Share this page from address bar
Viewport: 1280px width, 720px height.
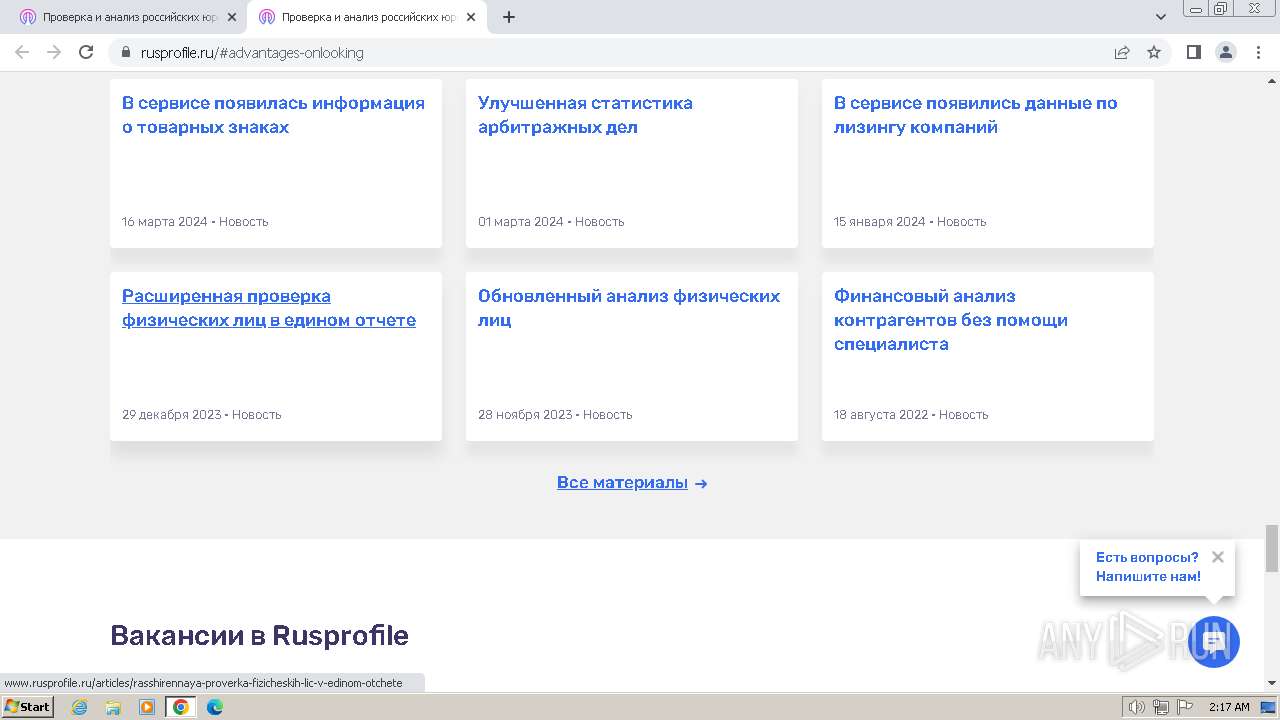point(1122,52)
